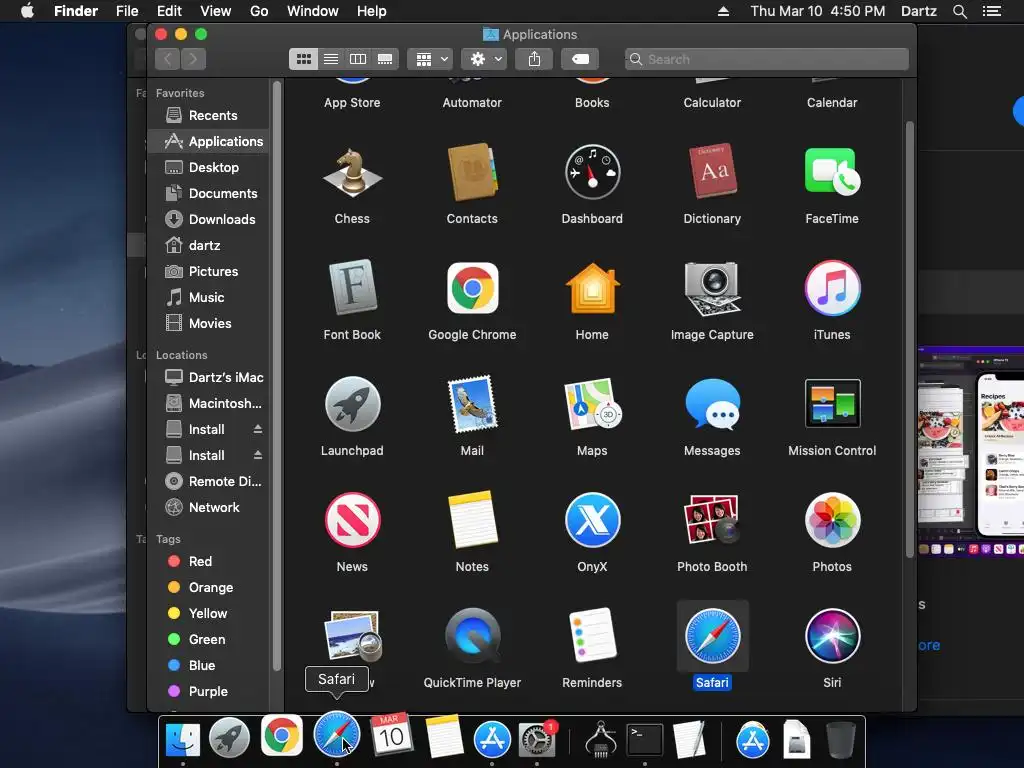Open the Window menu
Screen dimensions: 1024x768
(x=313, y=11)
